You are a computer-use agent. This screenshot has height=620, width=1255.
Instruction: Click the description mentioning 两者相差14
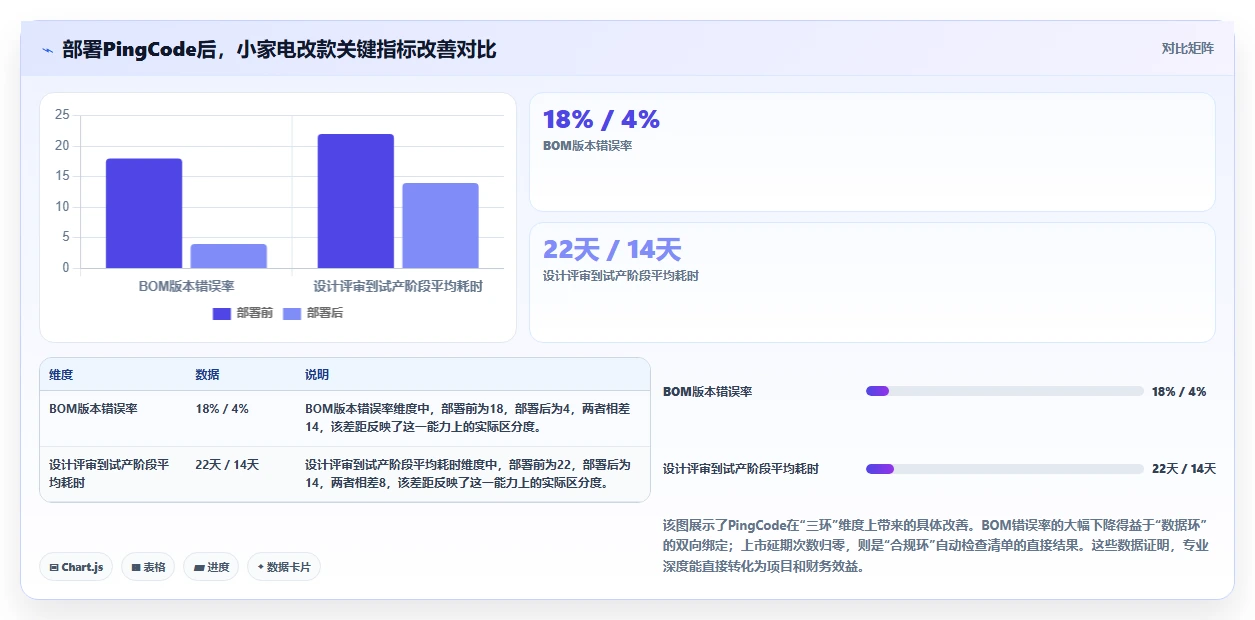pyautogui.click(x=468, y=418)
